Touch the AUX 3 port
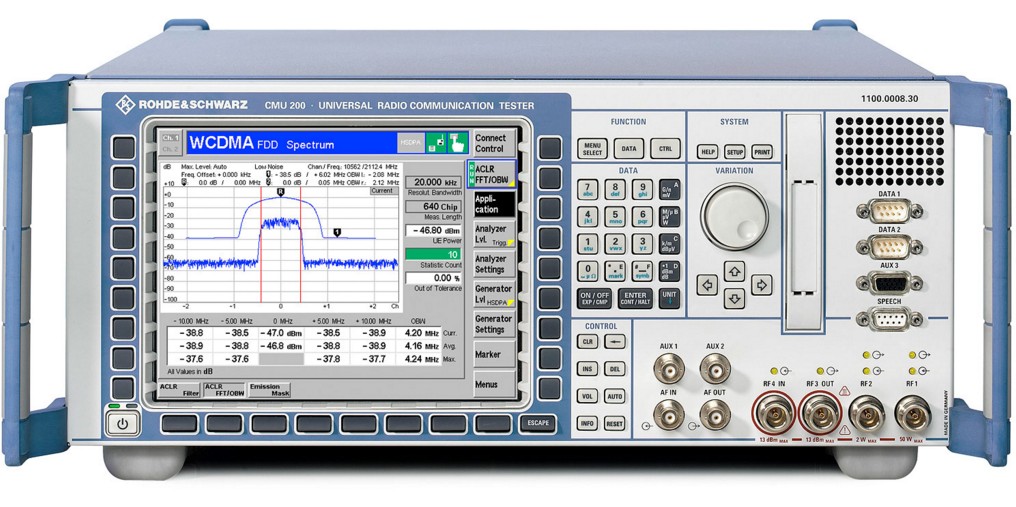The image size is (1016, 507). 889,283
